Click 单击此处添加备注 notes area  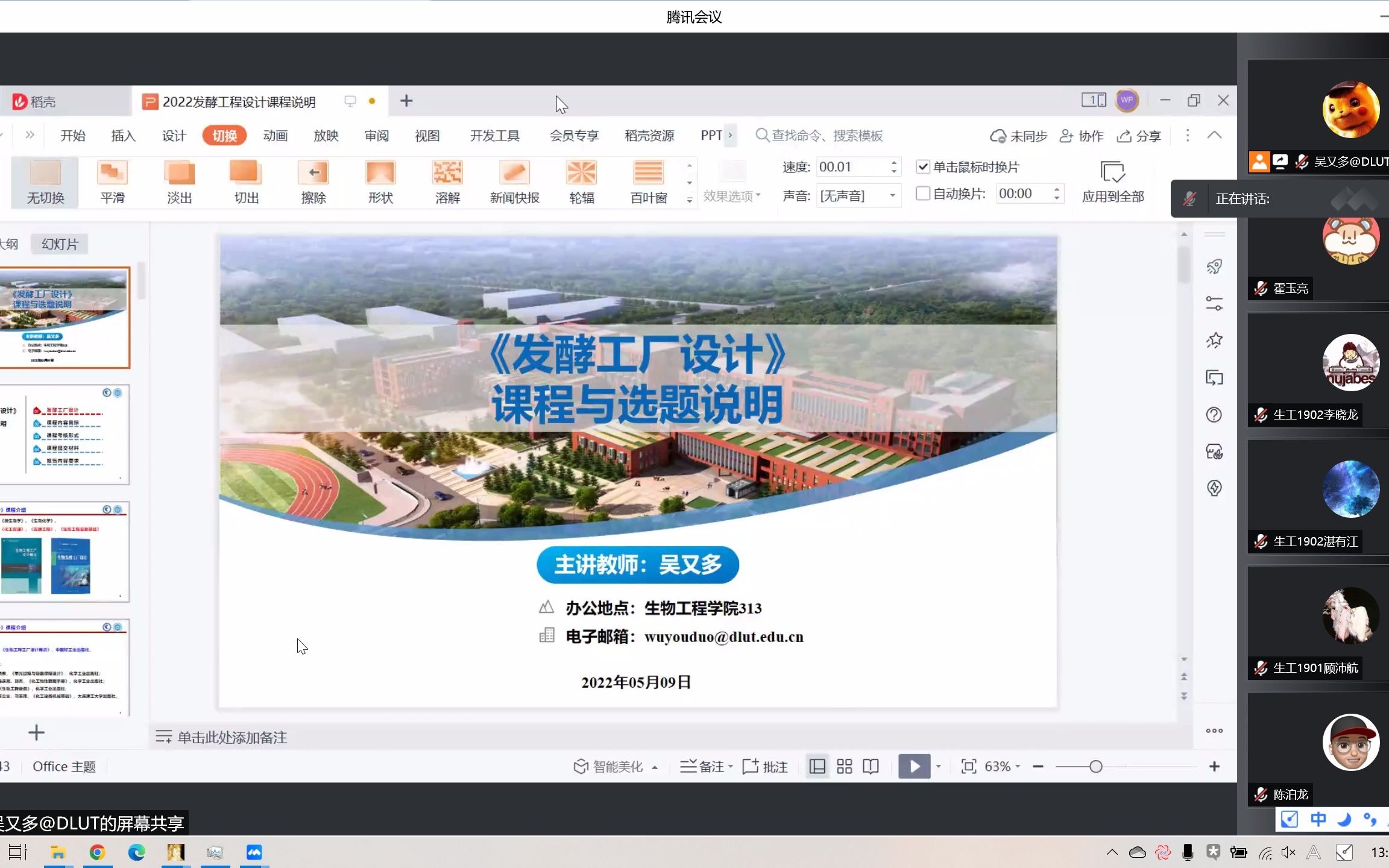coord(232,737)
